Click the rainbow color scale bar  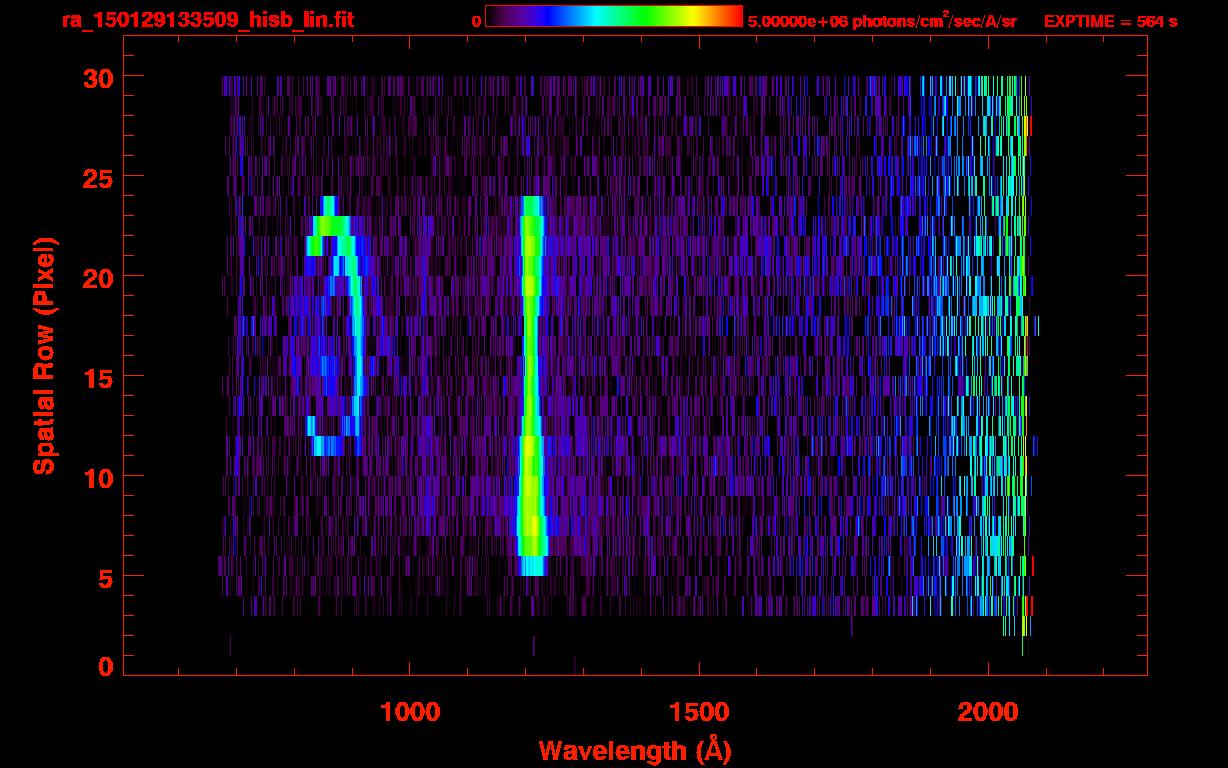coord(614,16)
